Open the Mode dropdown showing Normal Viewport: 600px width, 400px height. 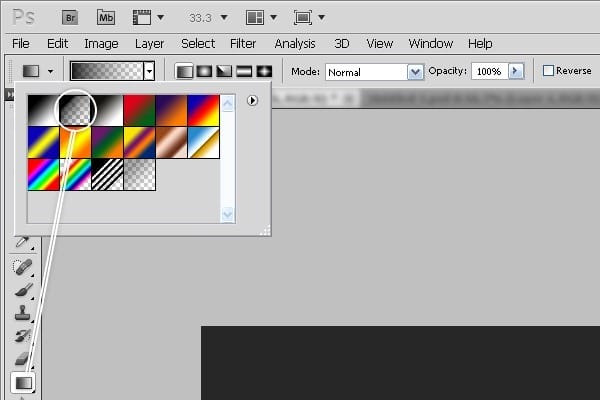pos(375,72)
